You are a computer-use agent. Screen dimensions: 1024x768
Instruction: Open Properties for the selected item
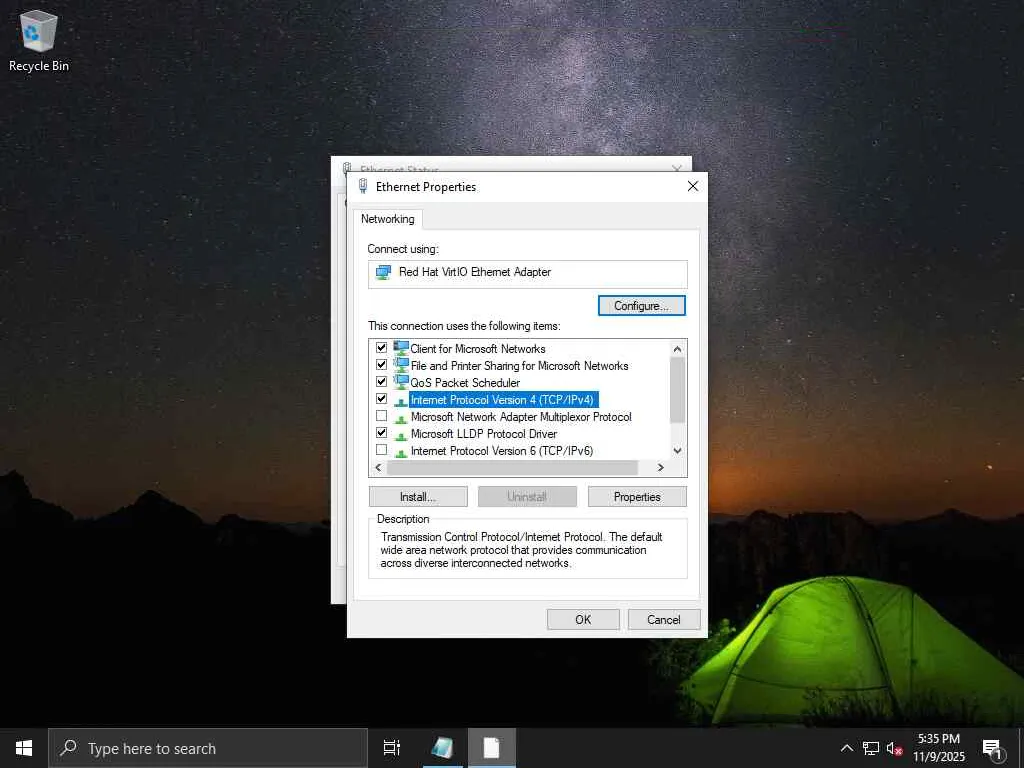point(637,497)
